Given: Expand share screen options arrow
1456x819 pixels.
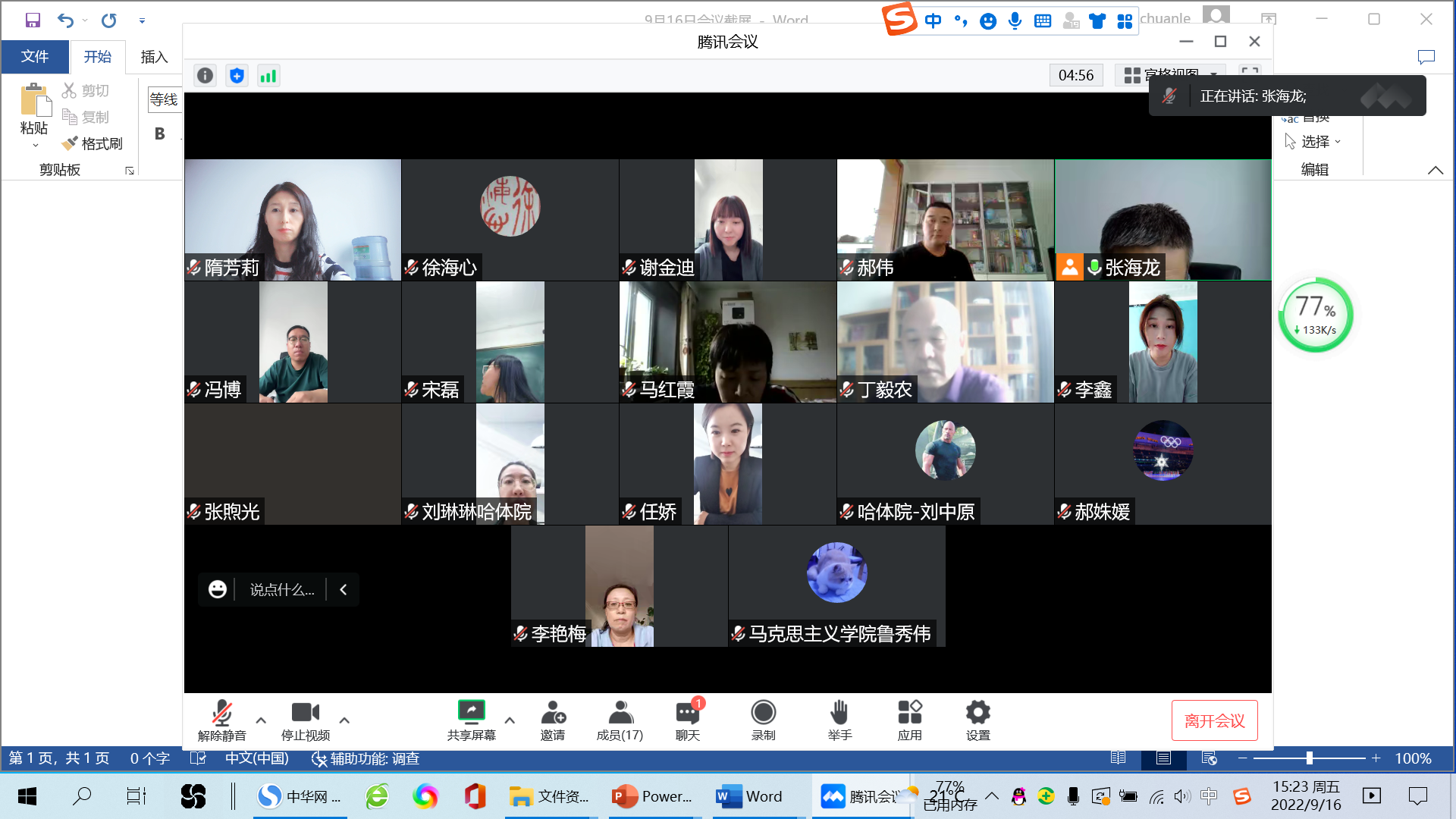Looking at the screenshot, I should point(510,720).
